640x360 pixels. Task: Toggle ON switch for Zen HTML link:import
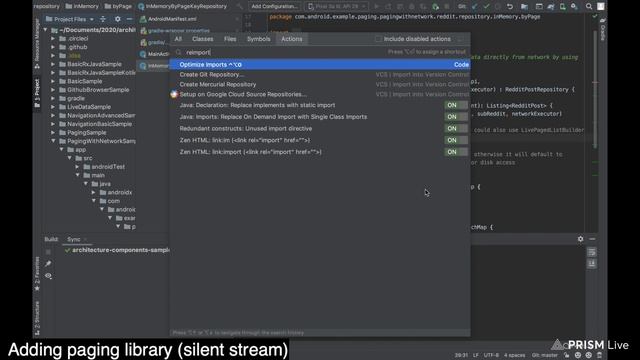(456, 152)
